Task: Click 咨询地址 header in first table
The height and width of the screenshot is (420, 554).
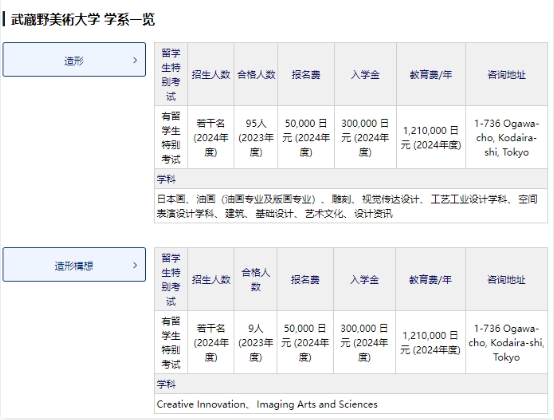Action: coord(507,75)
